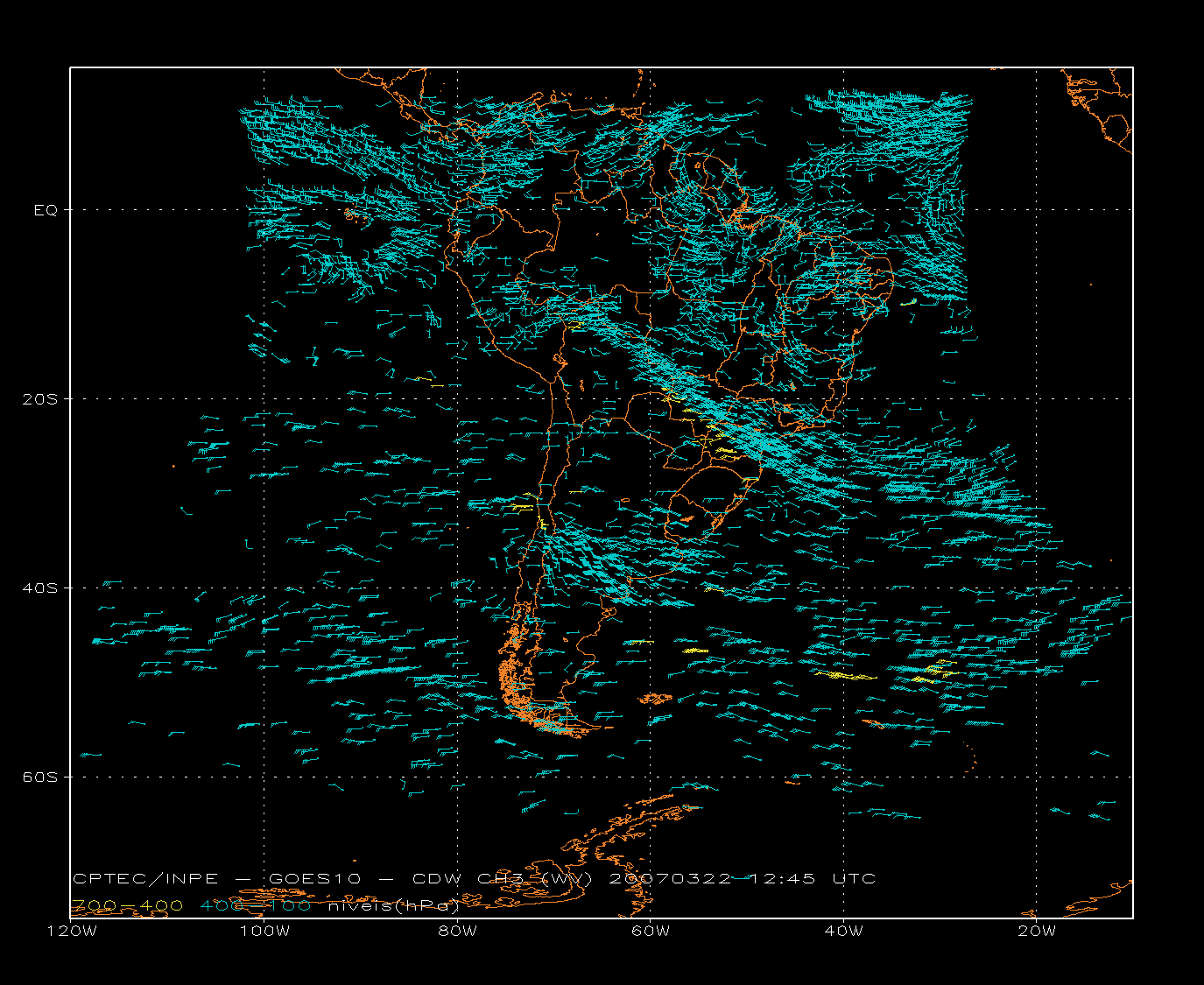1204x985 pixels.
Task: Click the 40W longitude label
Action: coord(843,931)
